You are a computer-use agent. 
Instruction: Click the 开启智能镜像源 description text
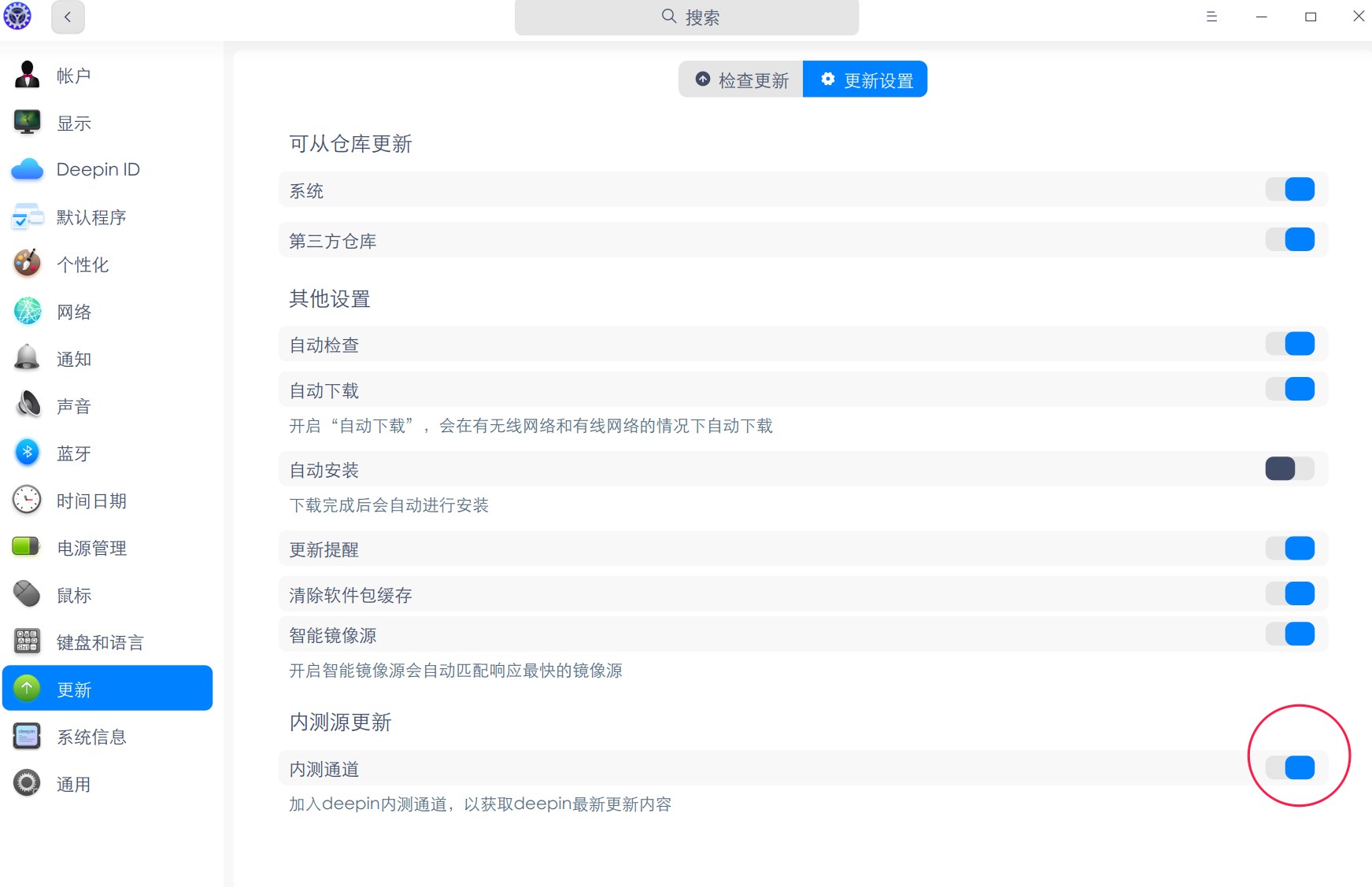[x=456, y=670]
